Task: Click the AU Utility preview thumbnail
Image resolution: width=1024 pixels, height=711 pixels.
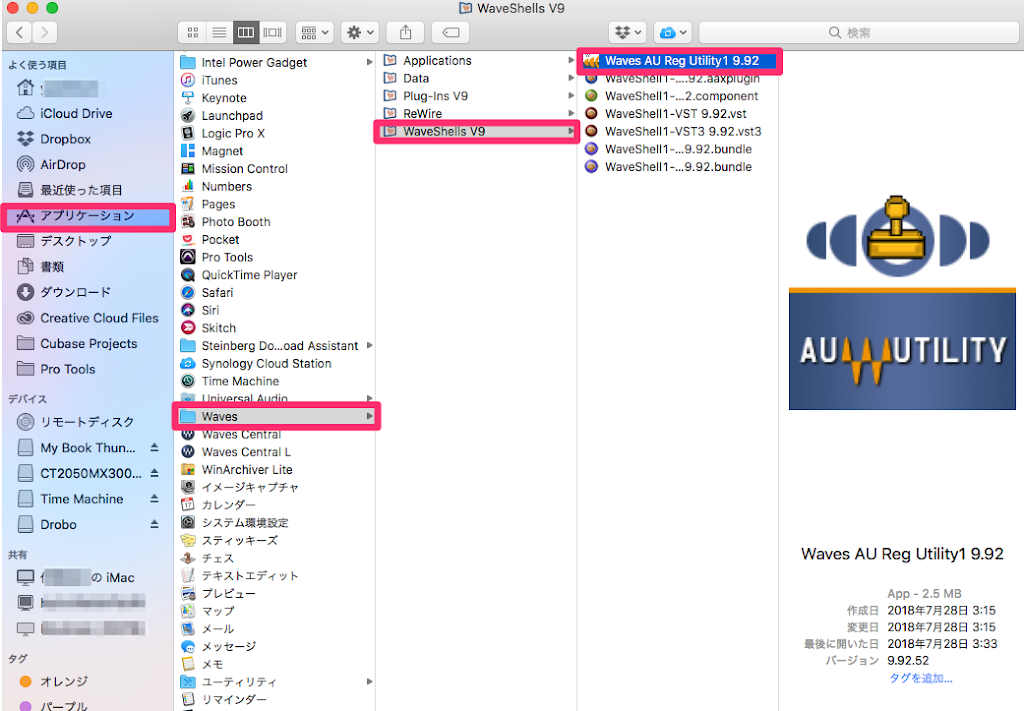Action: click(902, 303)
